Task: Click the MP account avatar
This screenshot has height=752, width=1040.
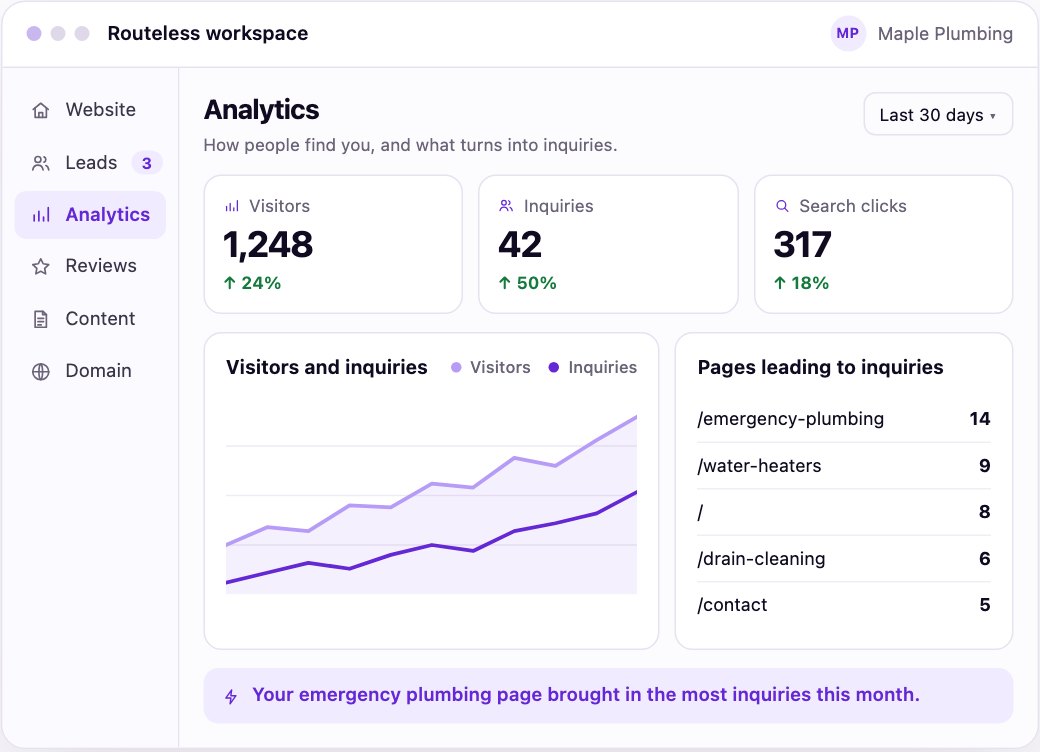Action: pos(848,34)
